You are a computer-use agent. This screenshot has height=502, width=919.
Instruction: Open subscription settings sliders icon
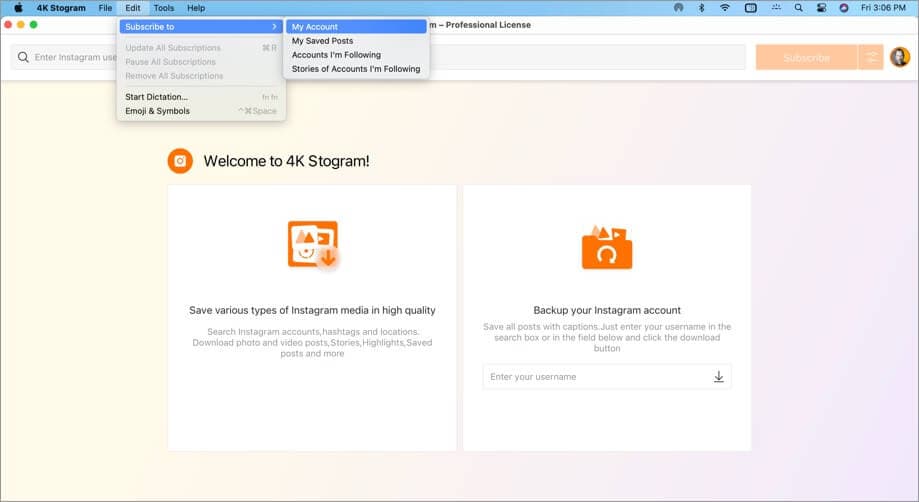pos(872,57)
